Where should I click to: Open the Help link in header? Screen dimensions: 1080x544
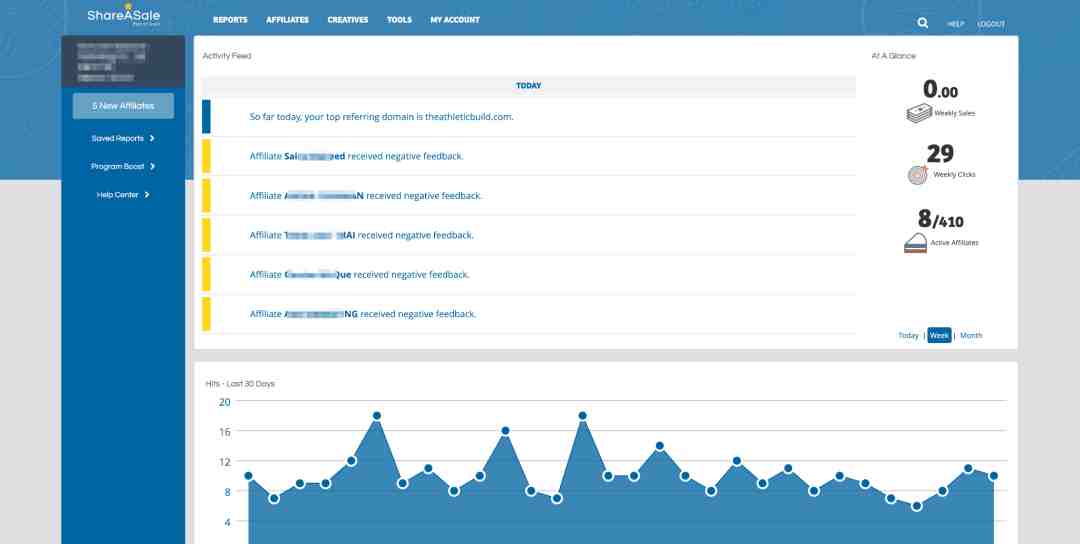(956, 24)
